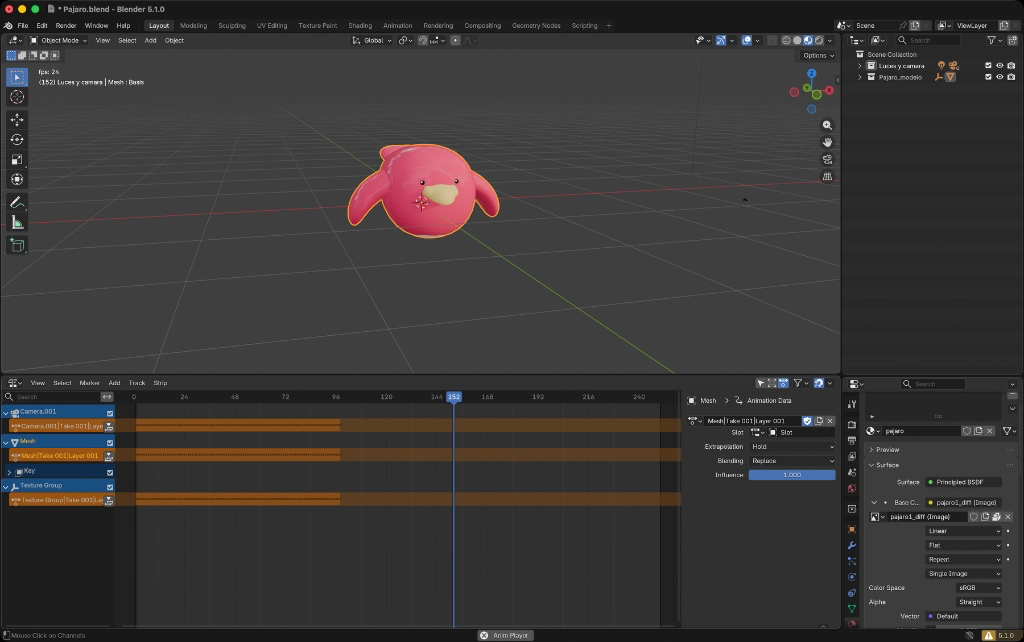The height and width of the screenshot is (642, 1024).
Task: Pick the Add Cube tool
Action: coord(17,245)
